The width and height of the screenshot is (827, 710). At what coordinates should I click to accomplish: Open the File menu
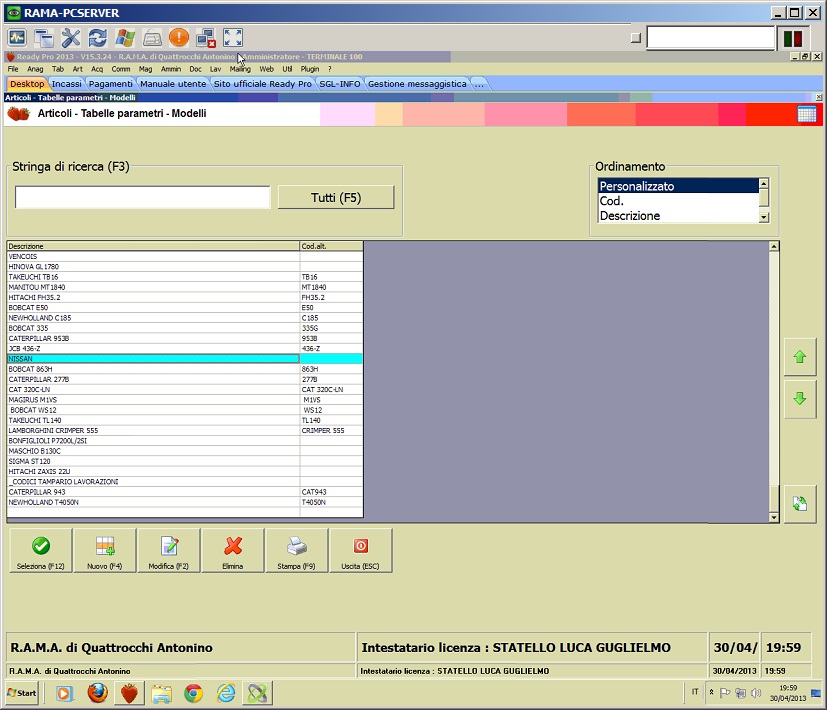pyautogui.click(x=13, y=69)
